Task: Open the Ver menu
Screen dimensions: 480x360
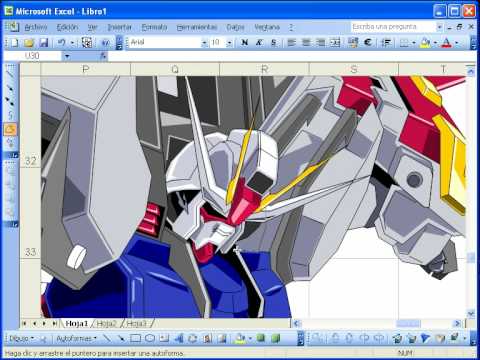Action: tap(92, 27)
